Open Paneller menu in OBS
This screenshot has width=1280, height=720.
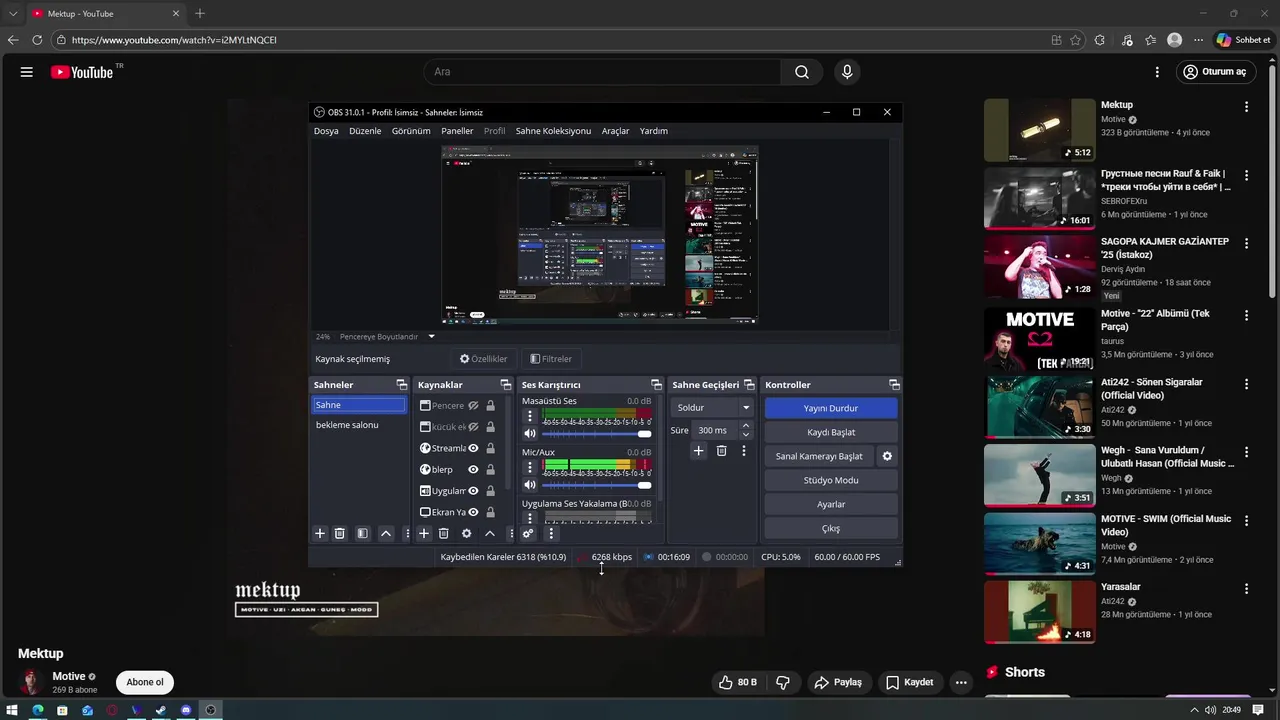pyautogui.click(x=457, y=131)
